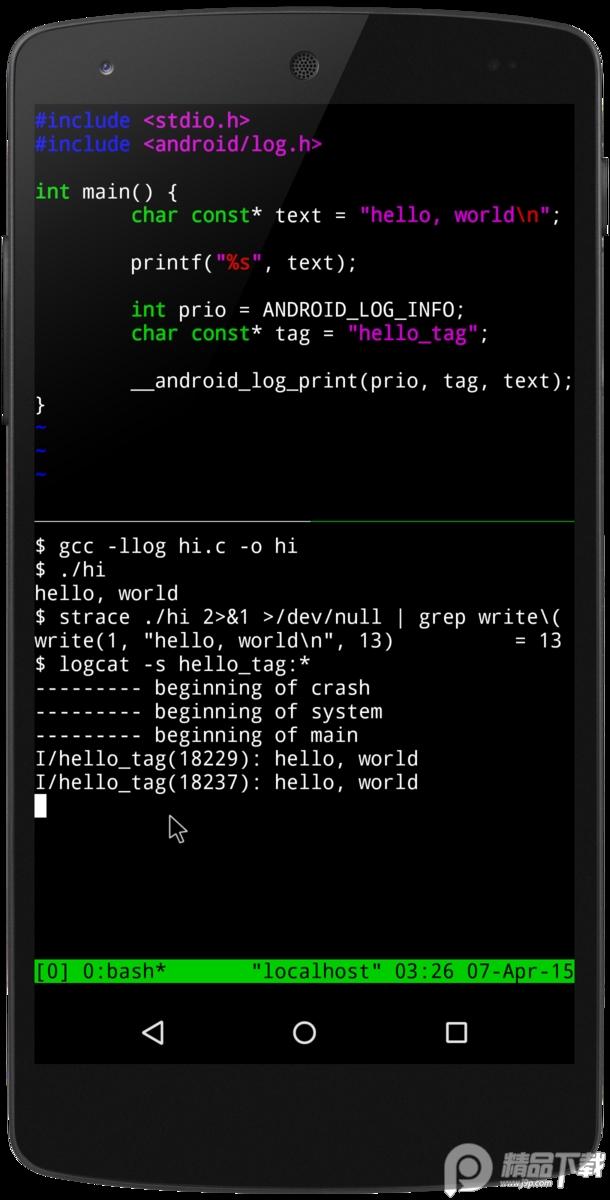
Task: Click the #include <stdio.h> line
Action: coord(142,121)
